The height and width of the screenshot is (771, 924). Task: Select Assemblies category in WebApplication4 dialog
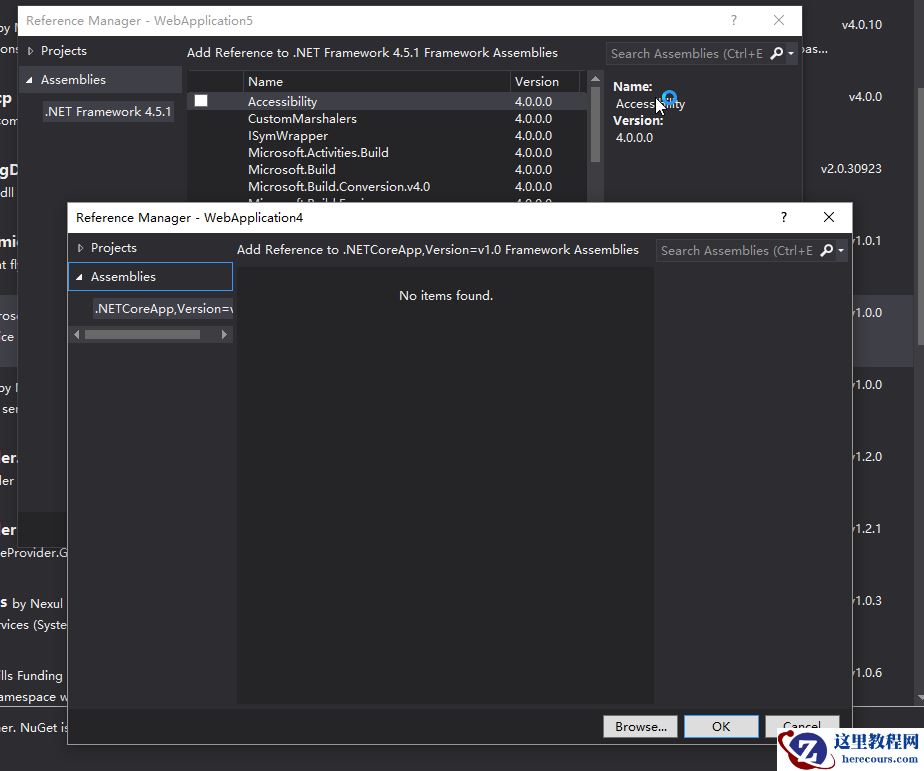(x=151, y=276)
